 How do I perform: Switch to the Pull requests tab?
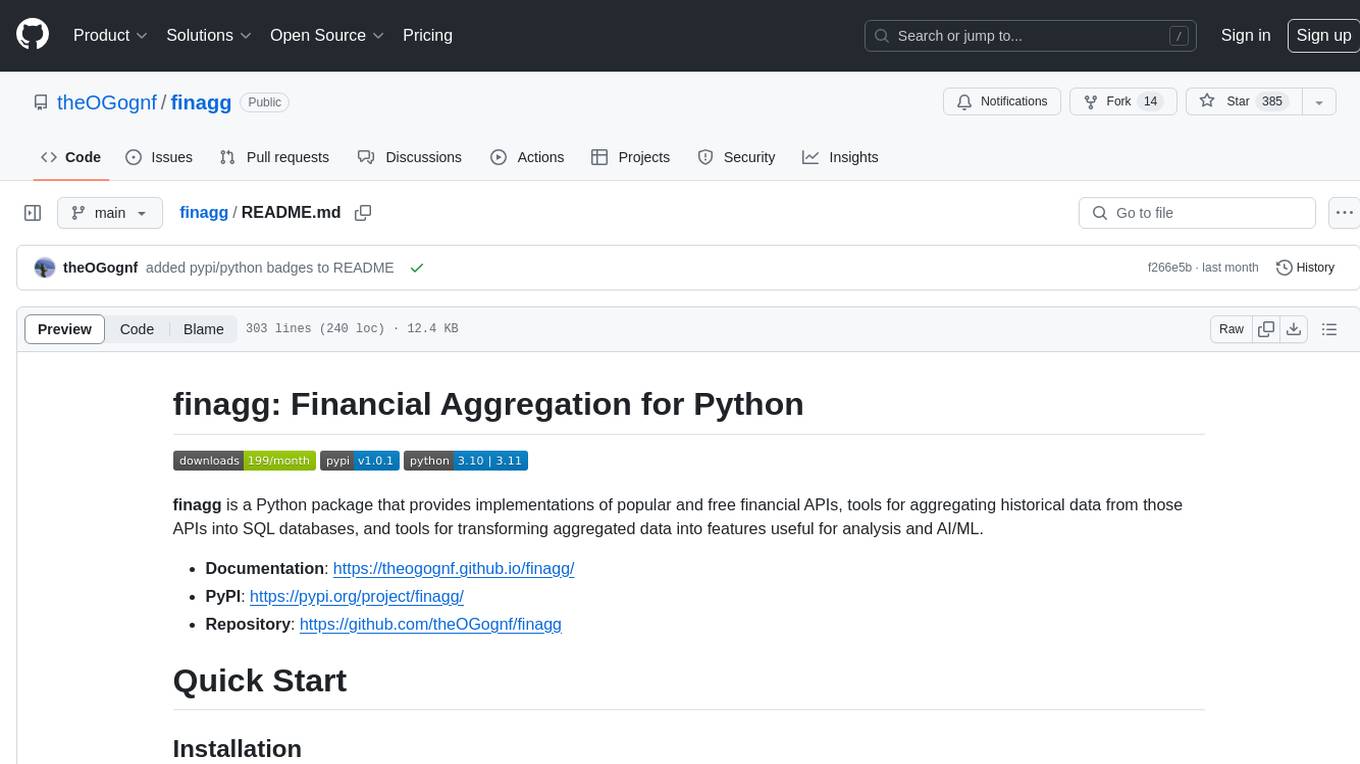(x=274, y=157)
